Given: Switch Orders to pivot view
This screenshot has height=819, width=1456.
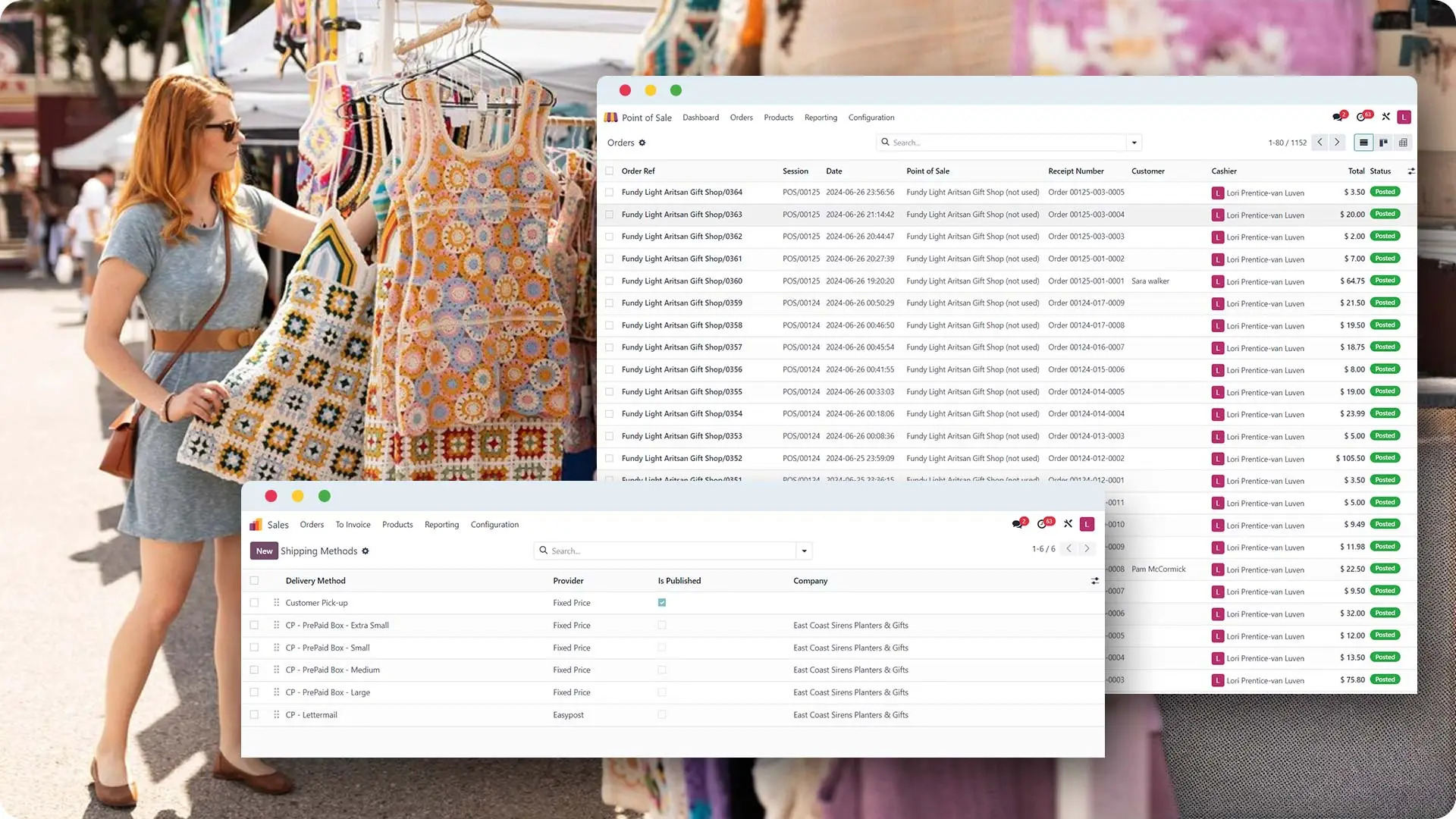Looking at the screenshot, I should 1404,142.
